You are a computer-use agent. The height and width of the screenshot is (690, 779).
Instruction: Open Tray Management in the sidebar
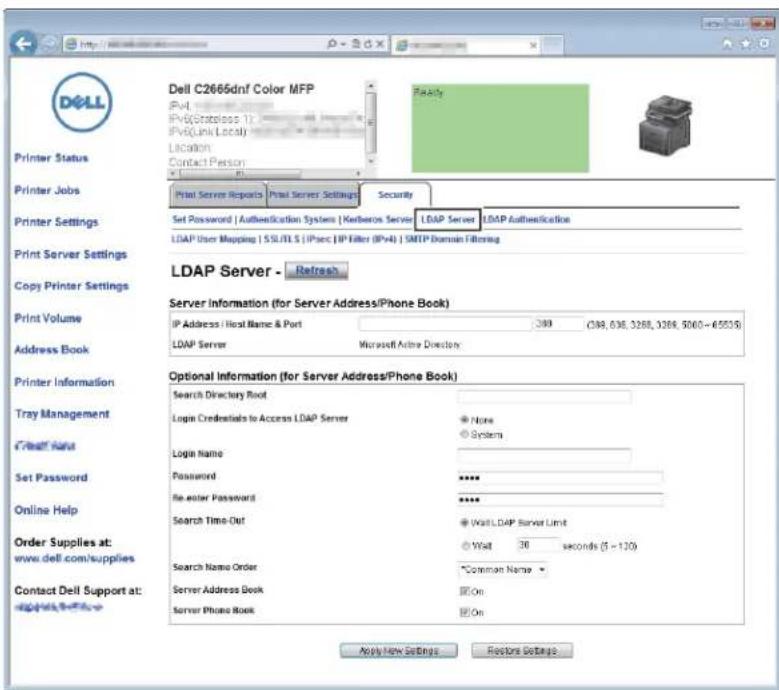pos(62,414)
